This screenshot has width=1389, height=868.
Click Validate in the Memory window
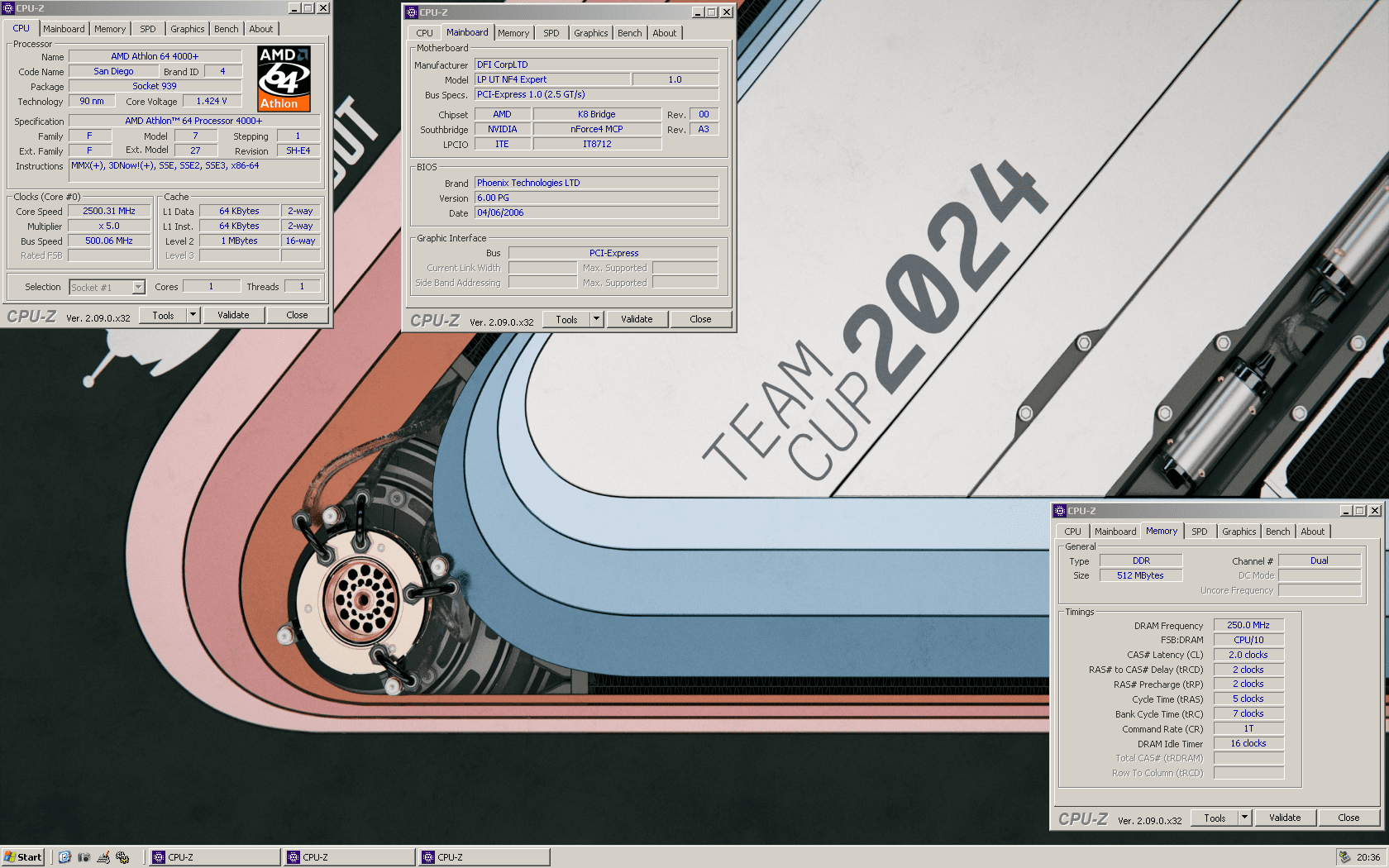(x=1285, y=818)
